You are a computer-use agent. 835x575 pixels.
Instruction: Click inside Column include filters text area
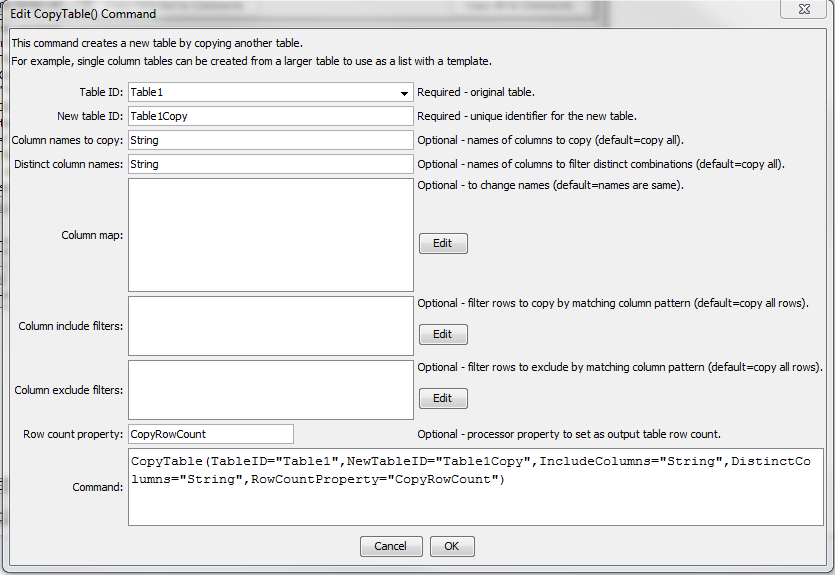coord(271,326)
